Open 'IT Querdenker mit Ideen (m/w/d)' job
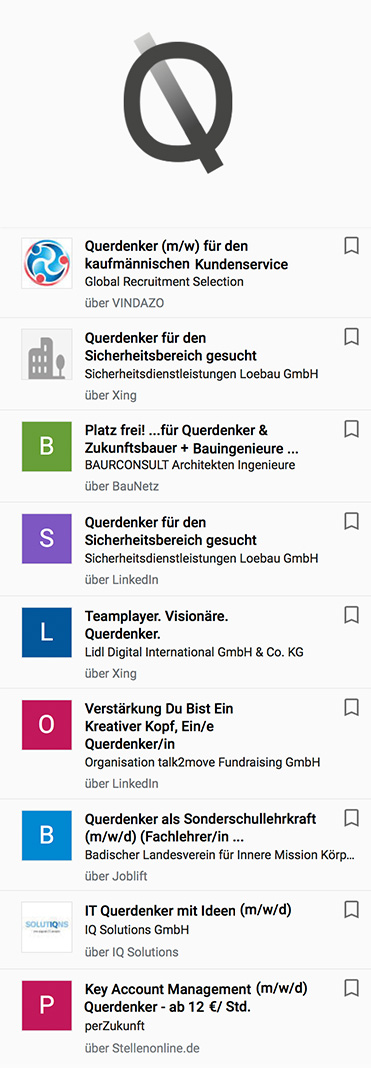Screen dimensions: 371x1068 tap(188, 909)
